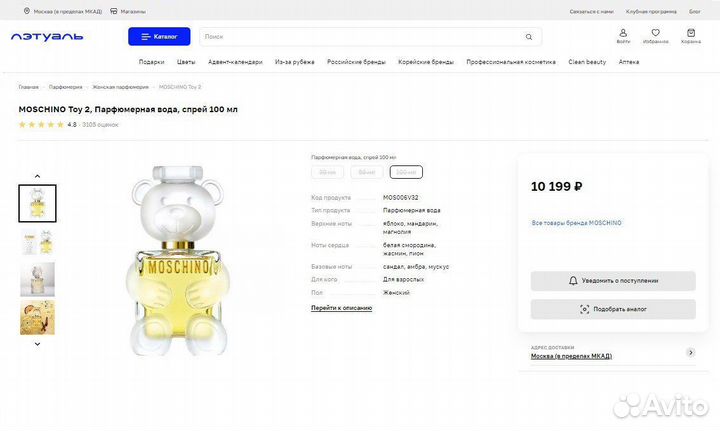Image resolution: width=720 pixels, height=431 pixels.
Task: Click price 10 199 ₽
Action: [x=557, y=186]
